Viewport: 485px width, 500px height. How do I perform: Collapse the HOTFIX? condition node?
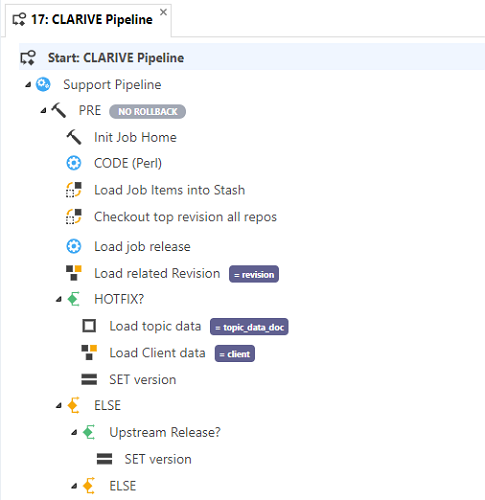59,300
